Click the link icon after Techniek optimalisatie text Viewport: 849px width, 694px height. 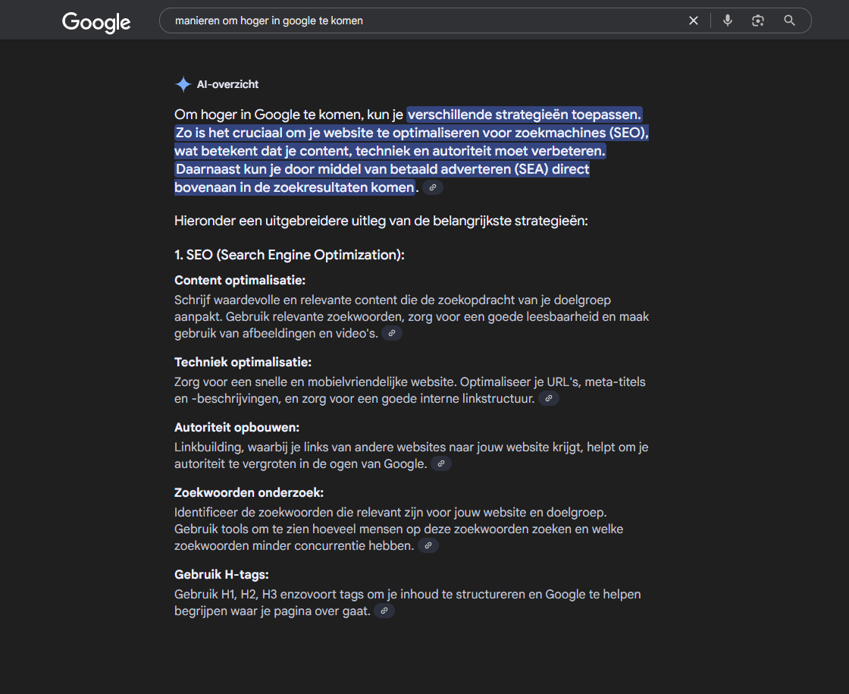[x=547, y=398]
